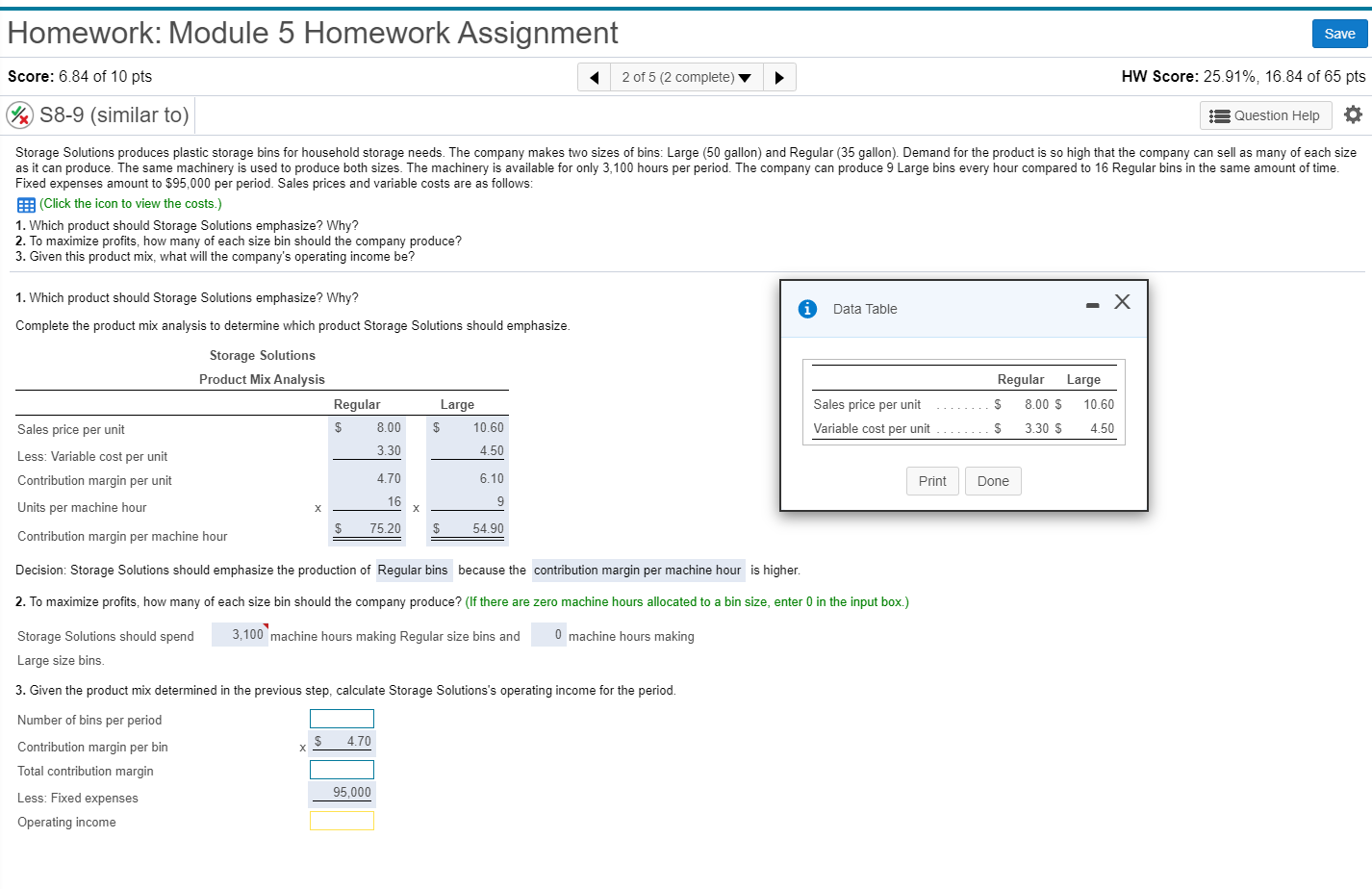Screen dimensions: 1372x889
Task: Open the '2 of 5 (2 complete)' question dropdown
Action: [686, 77]
